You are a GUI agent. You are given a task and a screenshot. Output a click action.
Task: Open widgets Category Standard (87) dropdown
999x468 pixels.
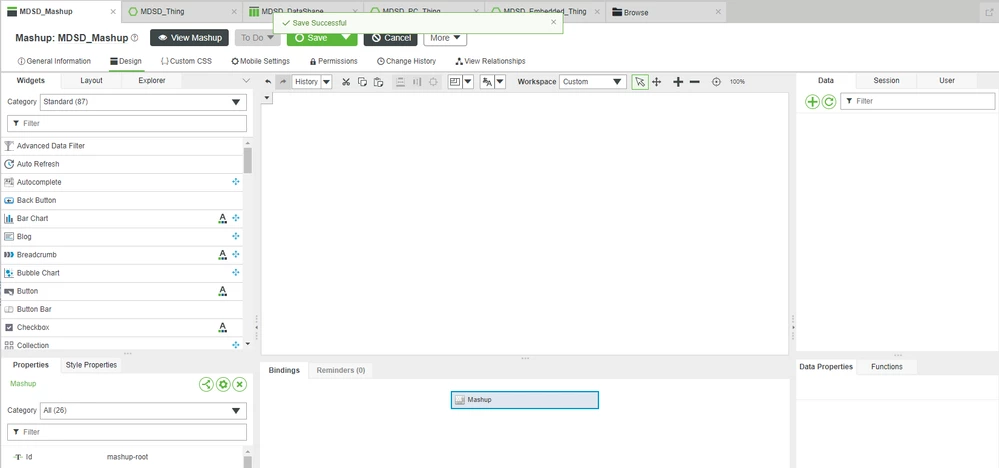click(143, 102)
